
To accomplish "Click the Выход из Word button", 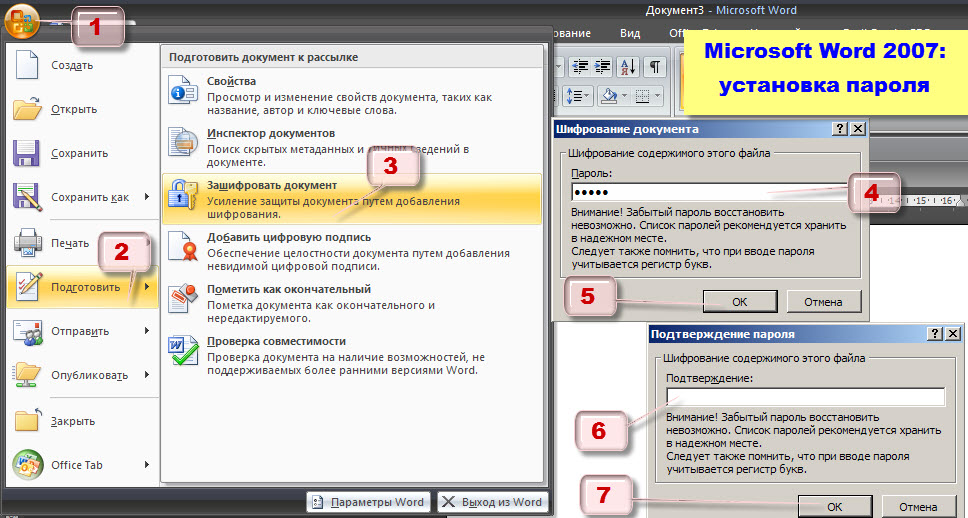I will click(493, 502).
